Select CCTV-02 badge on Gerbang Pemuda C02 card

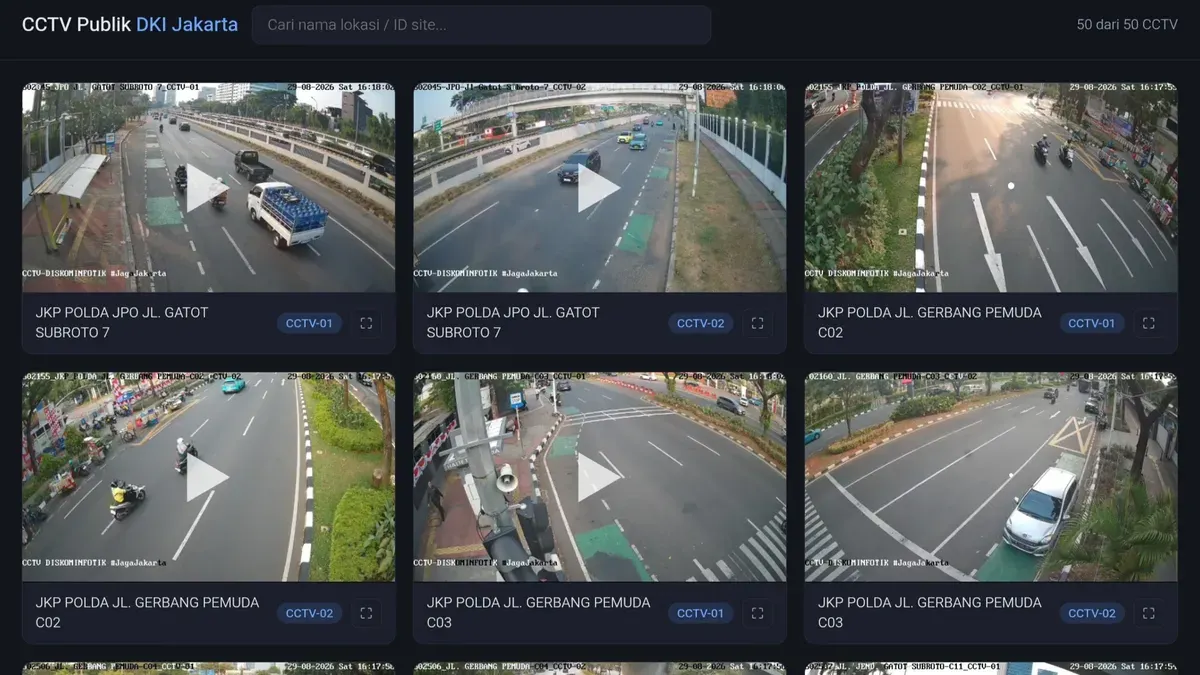click(x=309, y=613)
